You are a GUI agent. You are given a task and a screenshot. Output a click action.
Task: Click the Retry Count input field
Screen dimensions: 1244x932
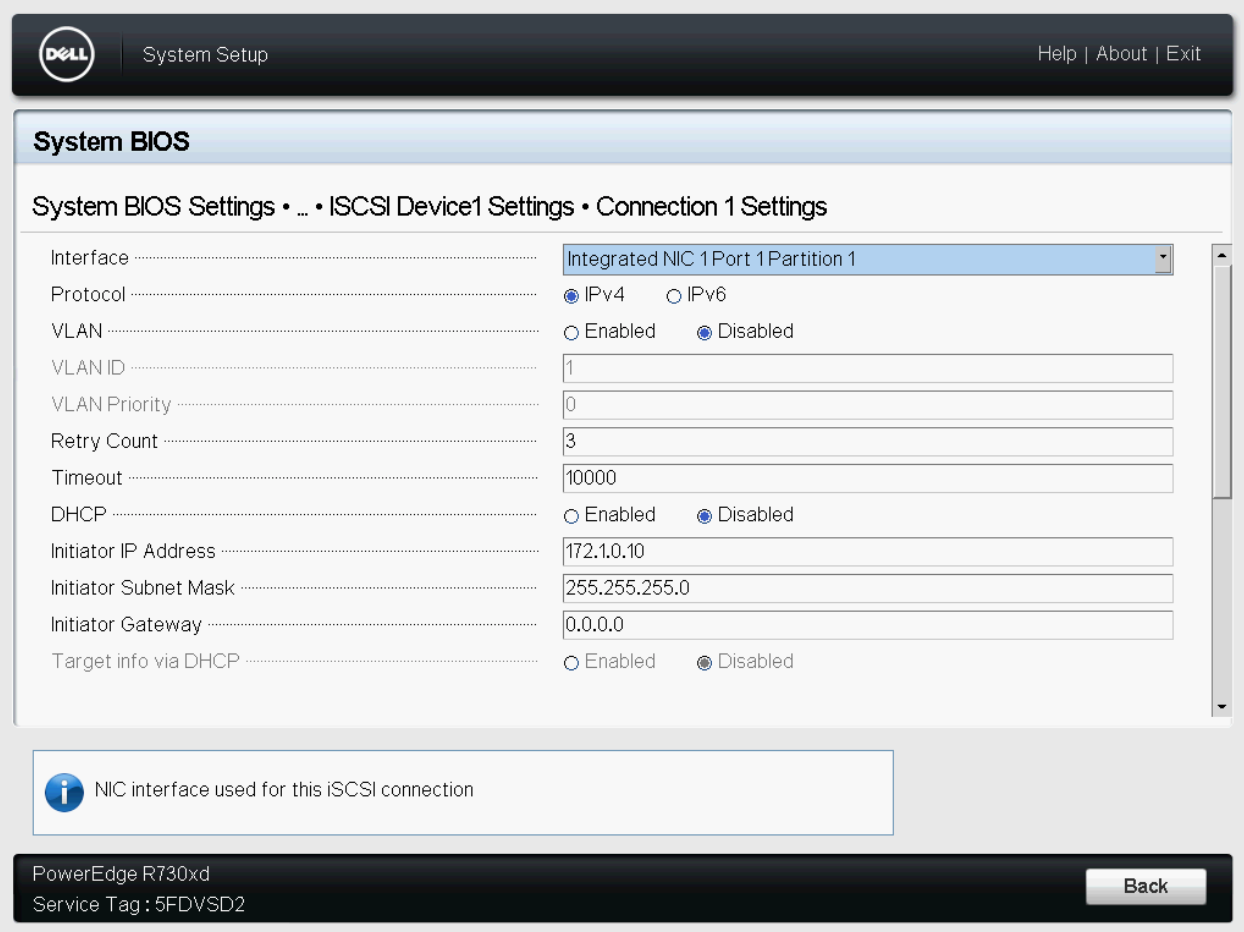867,441
